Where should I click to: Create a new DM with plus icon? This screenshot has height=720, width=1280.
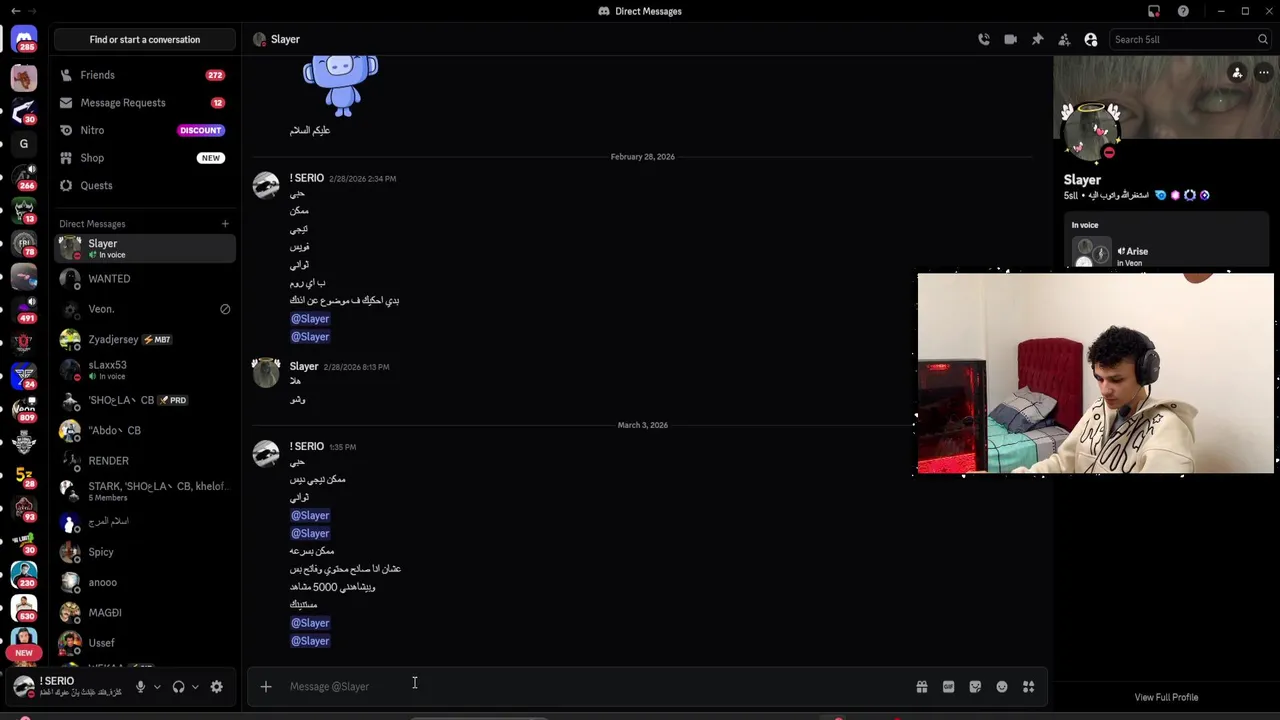point(225,224)
